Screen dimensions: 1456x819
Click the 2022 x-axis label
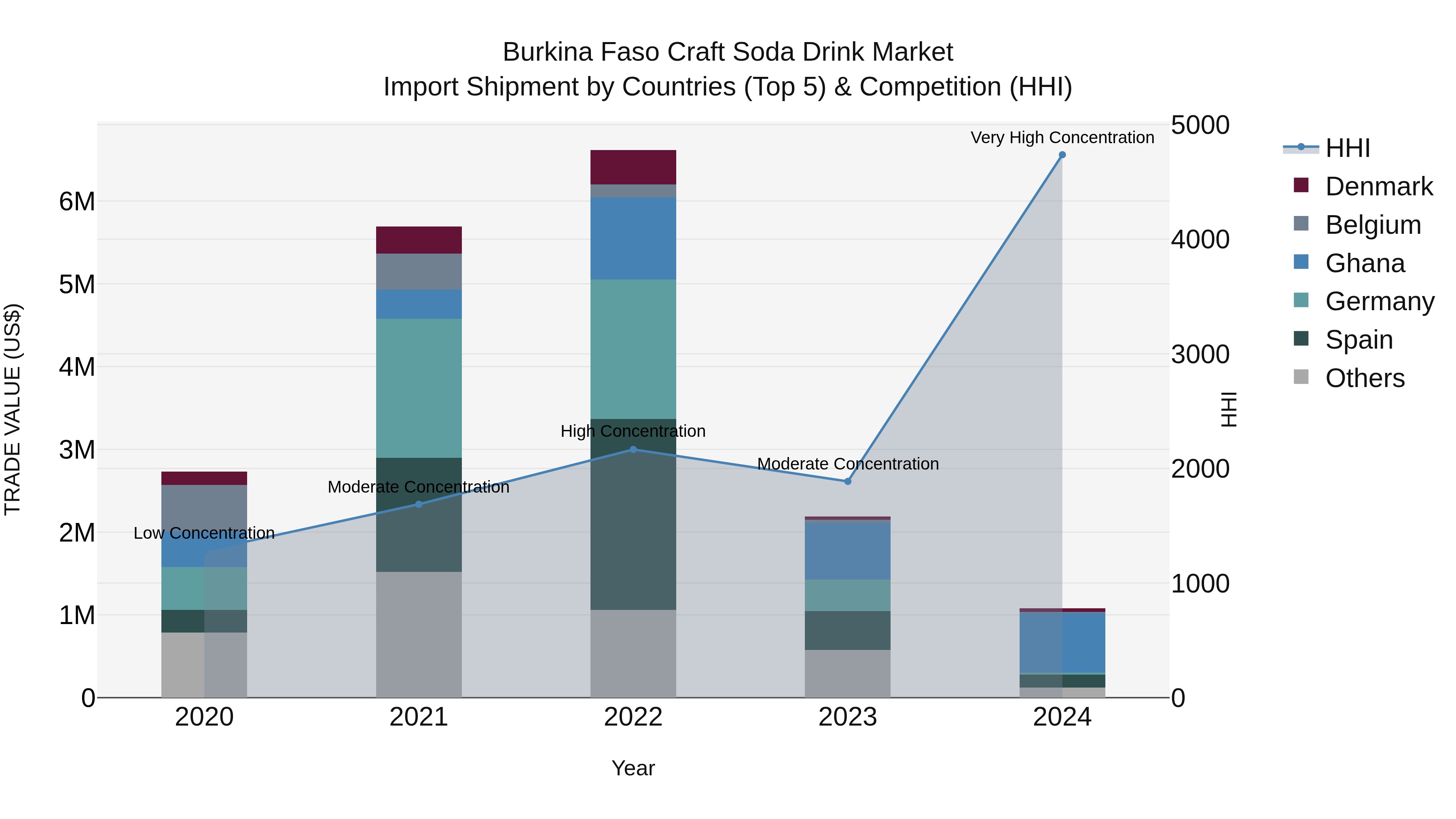click(x=633, y=717)
